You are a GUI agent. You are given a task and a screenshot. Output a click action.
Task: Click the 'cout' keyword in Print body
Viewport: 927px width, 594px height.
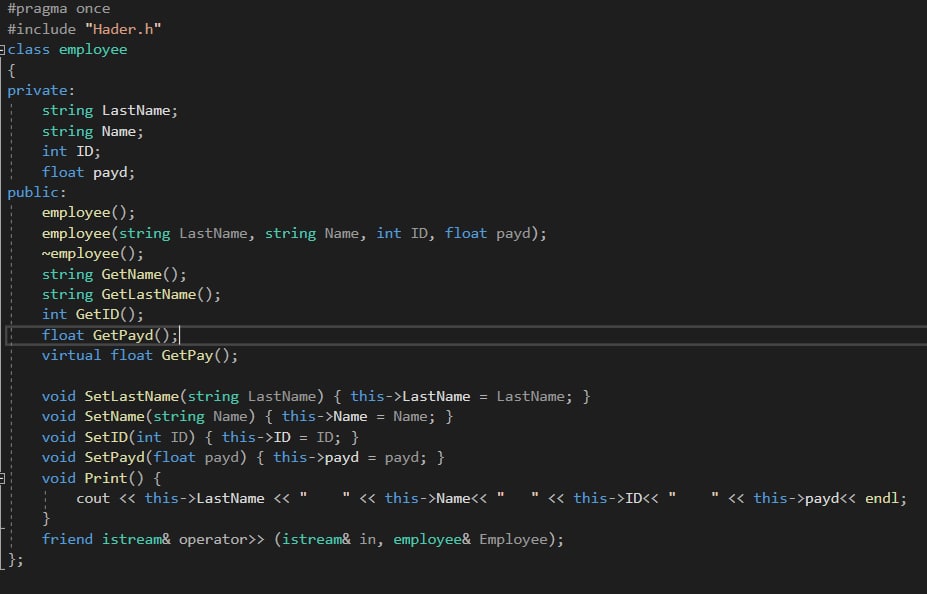click(93, 498)
